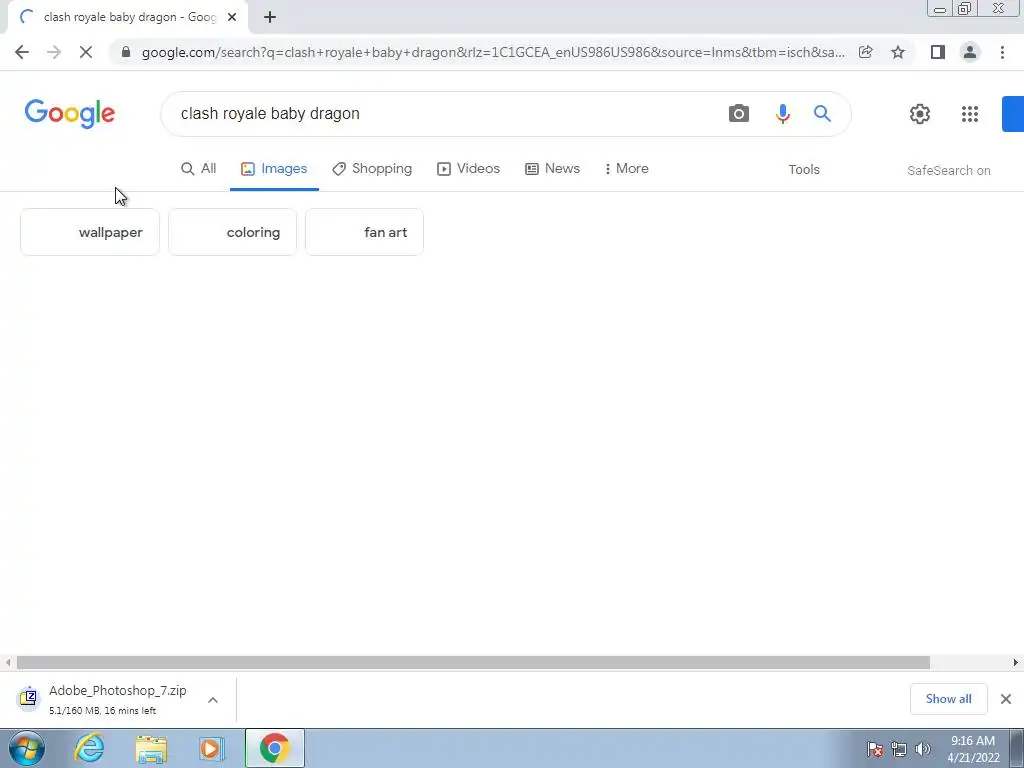Bookmark this page with the star
Screen dimensions: 1024x768
[x=898, y=52]
